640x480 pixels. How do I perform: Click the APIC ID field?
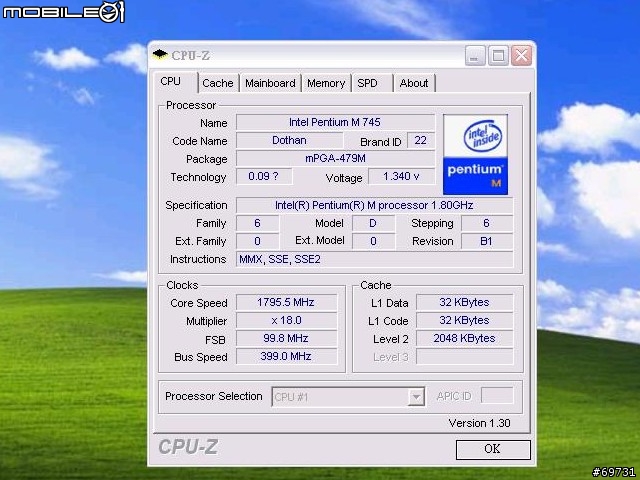tap(497, 396)
